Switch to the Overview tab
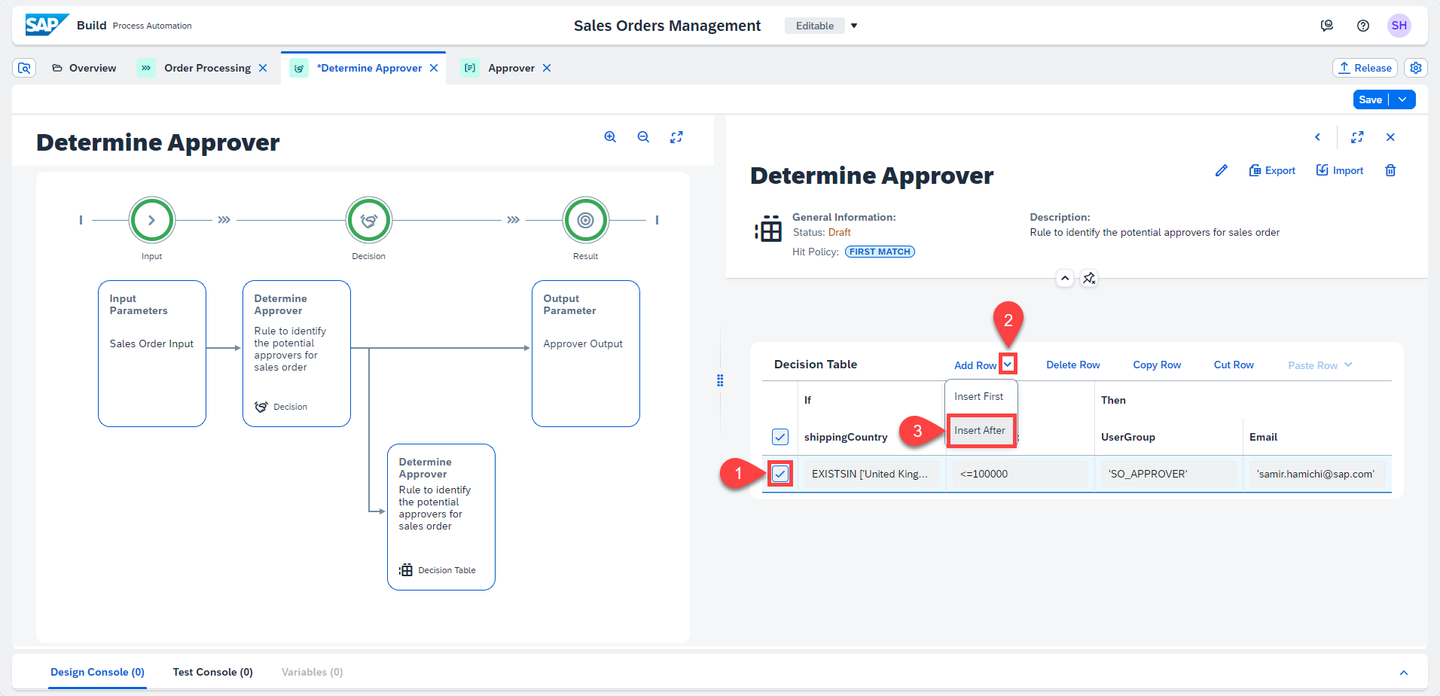 [85, 68]
